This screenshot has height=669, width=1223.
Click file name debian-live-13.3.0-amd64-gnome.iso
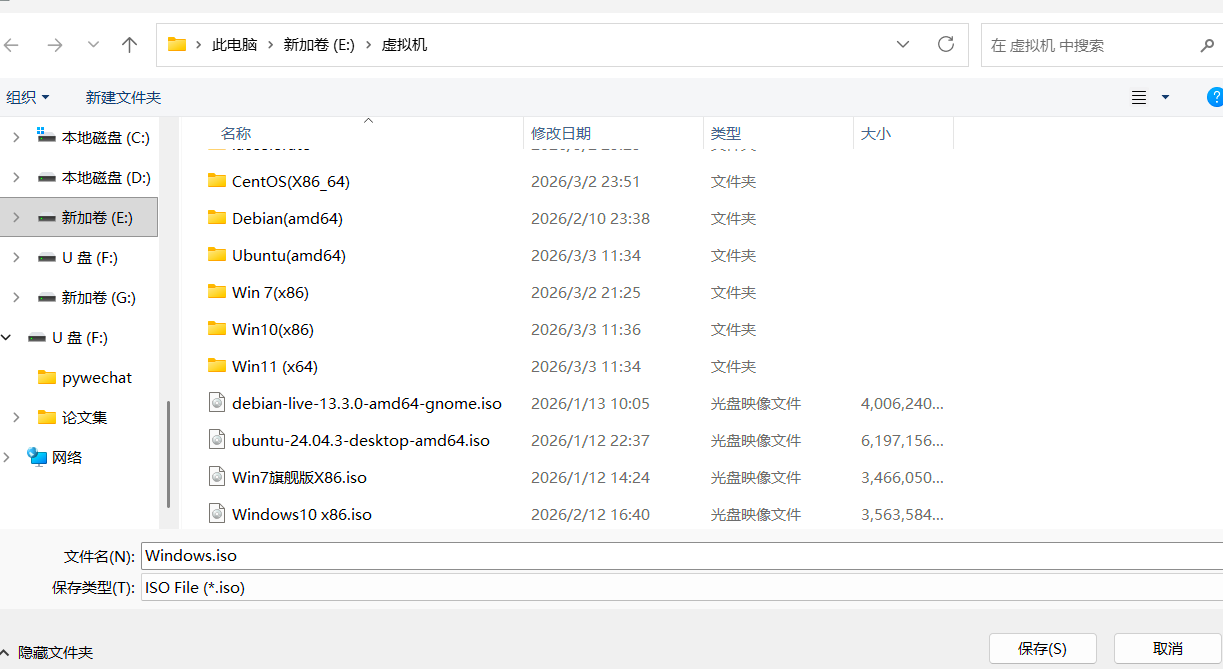click(x=367, y=404)
